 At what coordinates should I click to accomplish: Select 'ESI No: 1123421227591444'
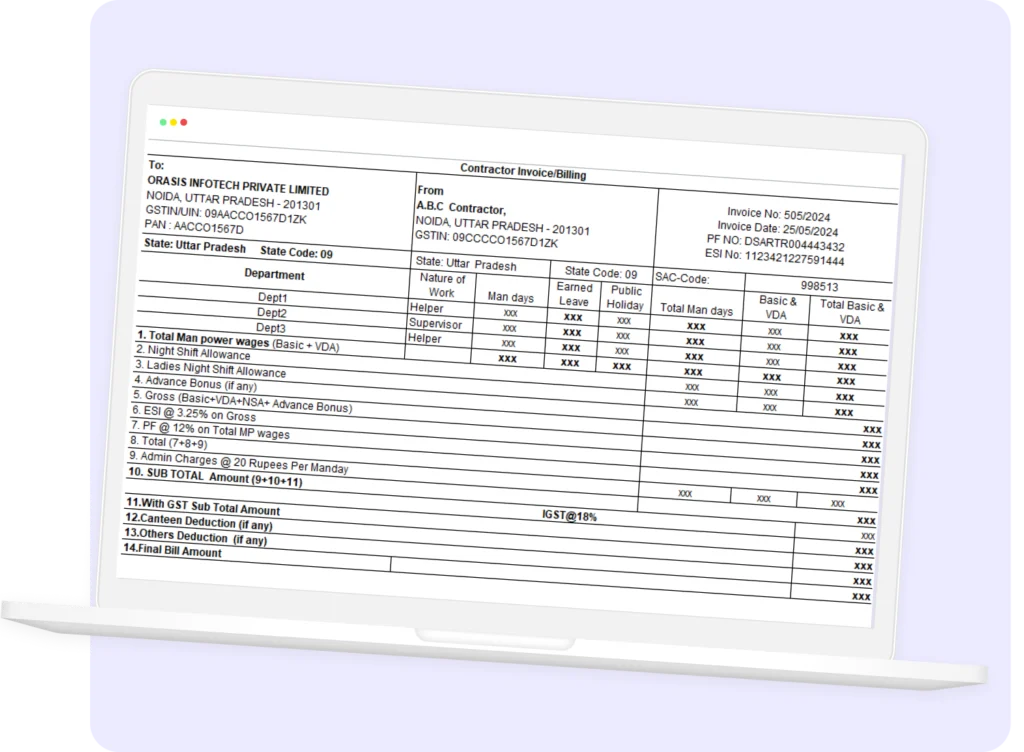tap(774, 257)
